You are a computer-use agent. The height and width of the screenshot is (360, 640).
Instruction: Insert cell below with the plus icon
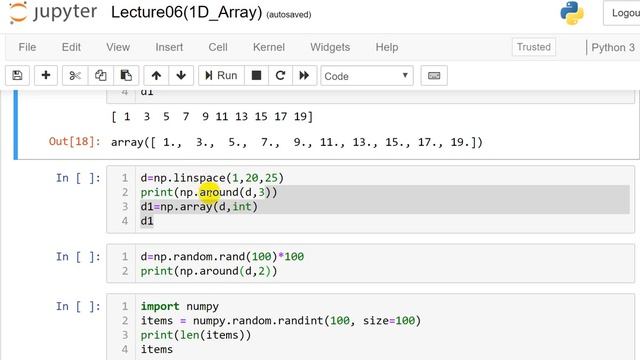click(x=46, y=76)
